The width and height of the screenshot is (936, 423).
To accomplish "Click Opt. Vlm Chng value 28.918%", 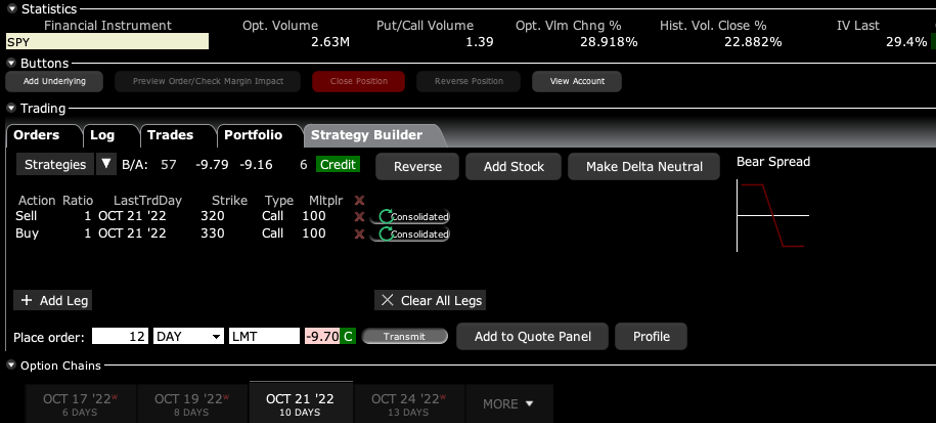I will [x=609, y=42].
